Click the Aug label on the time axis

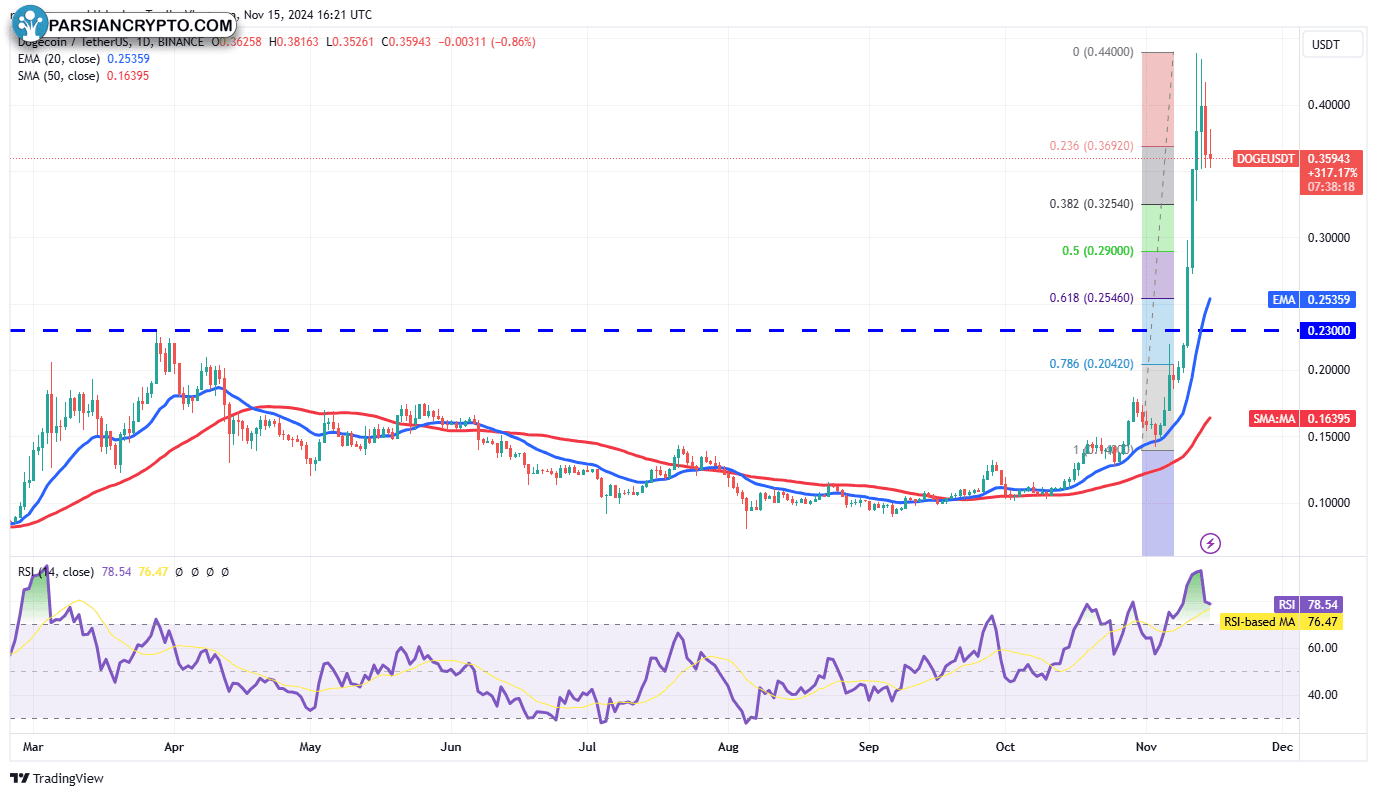728,746
